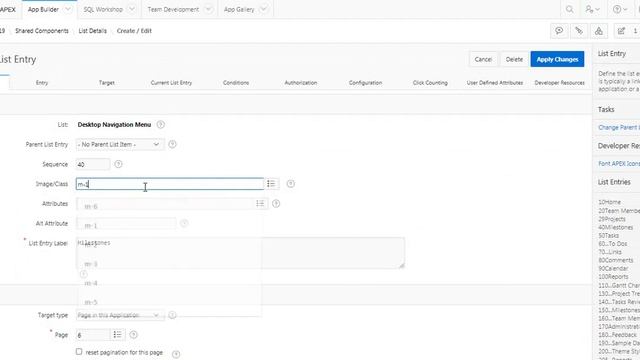Open the Target type dropdown
640x360 pixels.
[120, 315]
